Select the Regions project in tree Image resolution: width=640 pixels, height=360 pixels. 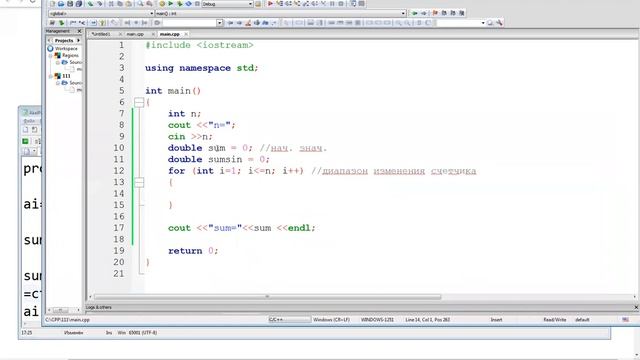(x=70, y=56)
